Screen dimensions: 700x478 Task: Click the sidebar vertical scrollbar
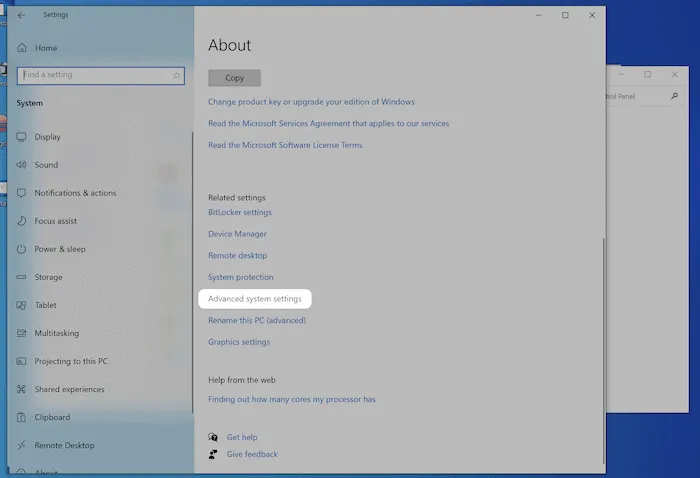click(192, 272)
